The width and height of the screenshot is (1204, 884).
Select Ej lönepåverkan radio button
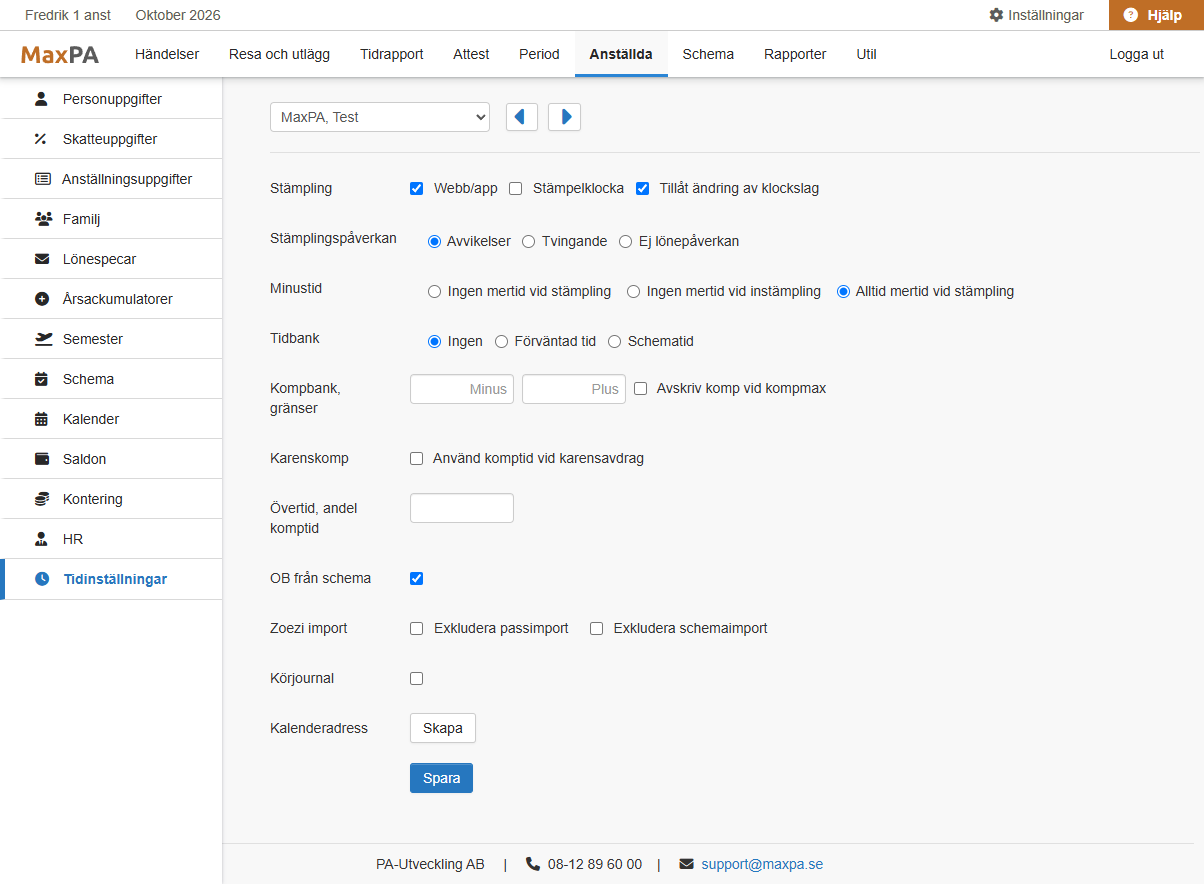[626, 241]
